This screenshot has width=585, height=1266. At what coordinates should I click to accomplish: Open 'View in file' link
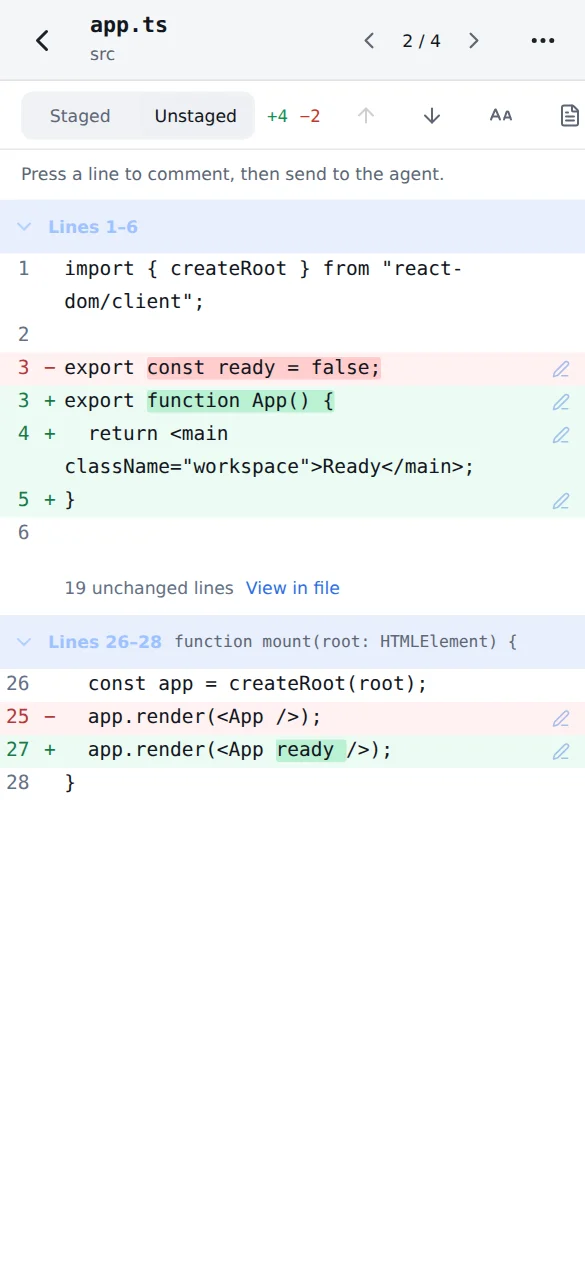point(293,588)
